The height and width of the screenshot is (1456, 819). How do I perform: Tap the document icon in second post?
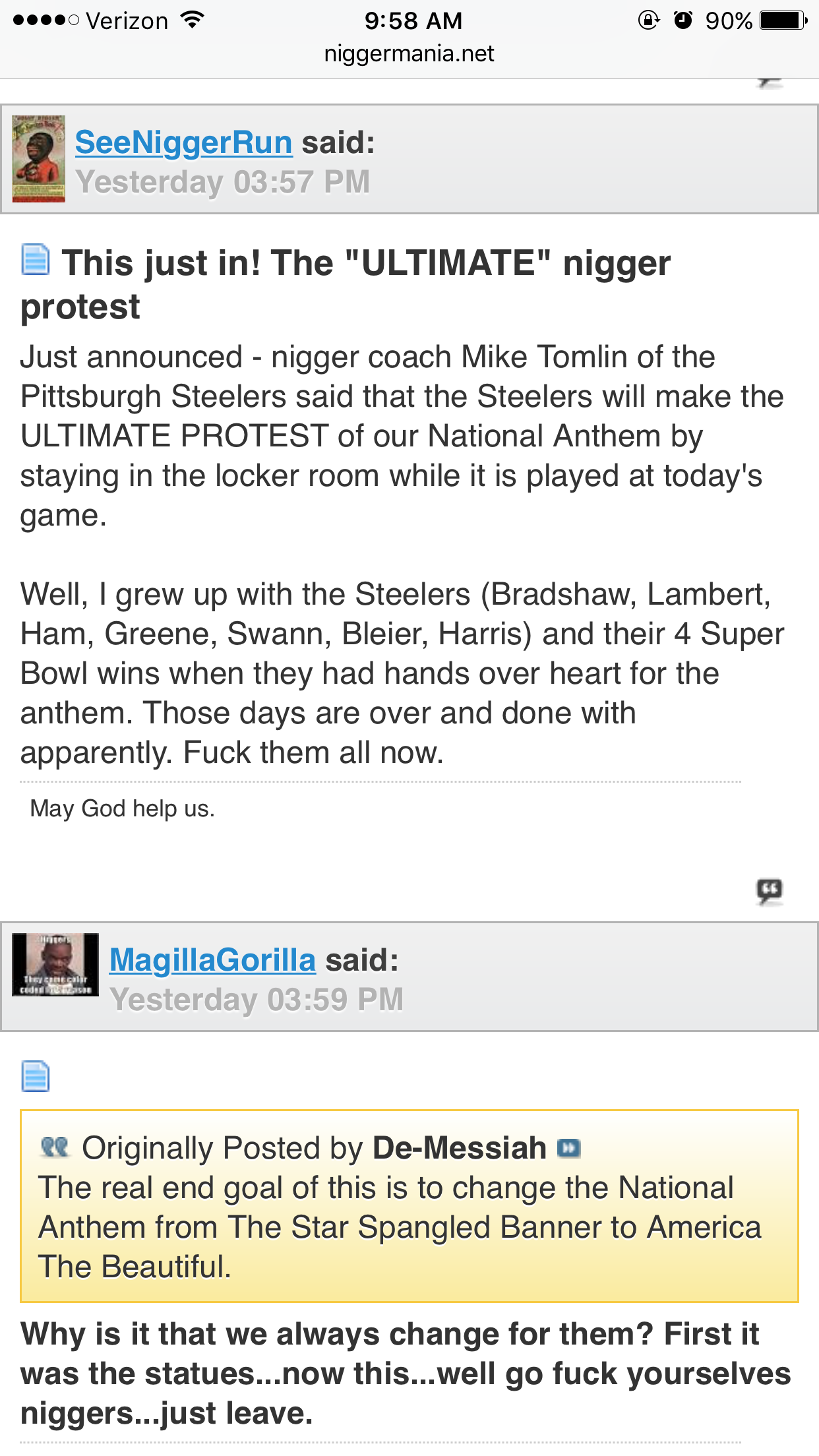(x=36, y=1076)
